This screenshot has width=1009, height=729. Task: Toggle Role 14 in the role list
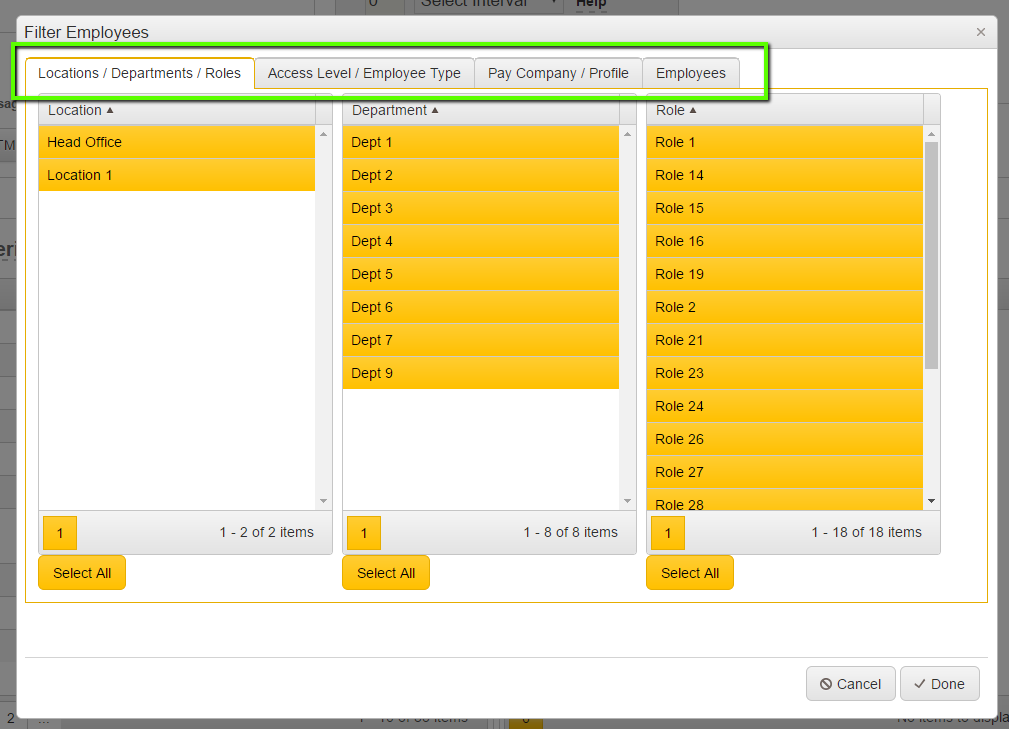784,175
